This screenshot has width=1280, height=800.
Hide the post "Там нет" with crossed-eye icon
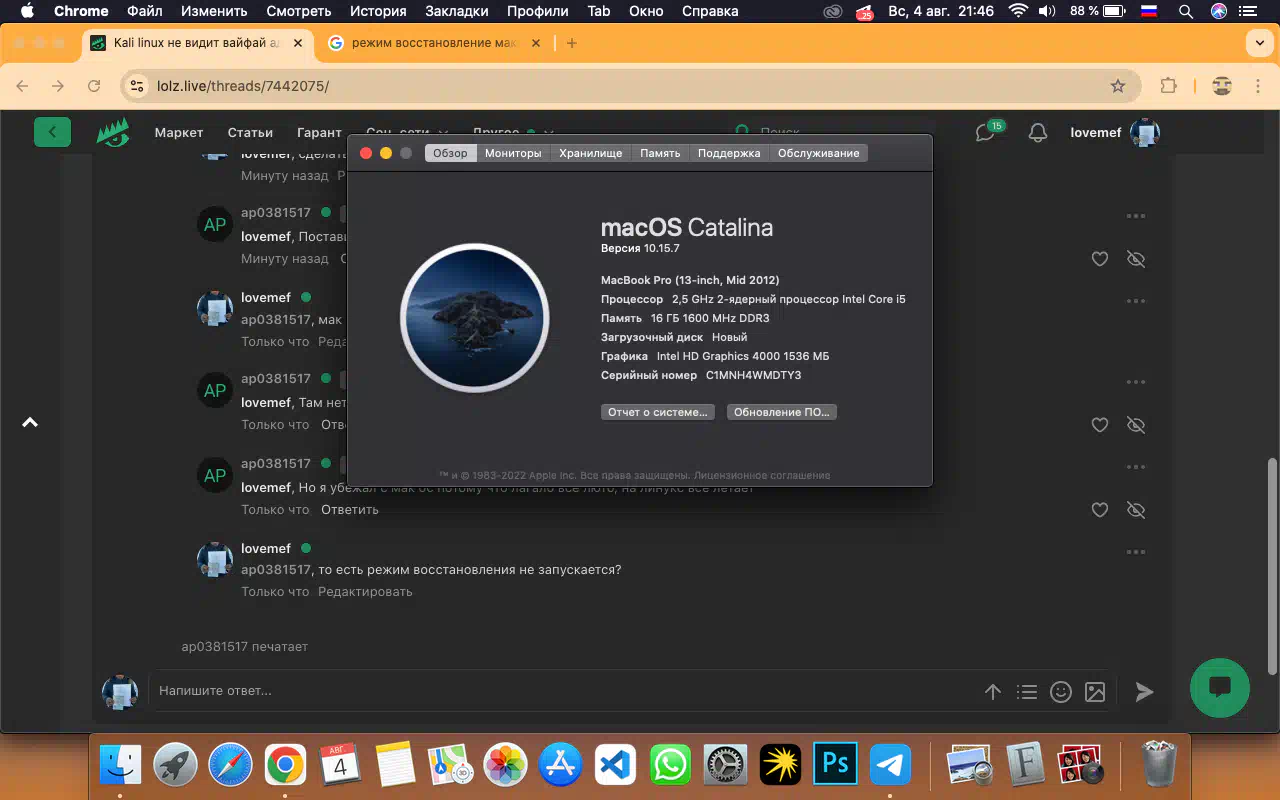click(1135, 425)
